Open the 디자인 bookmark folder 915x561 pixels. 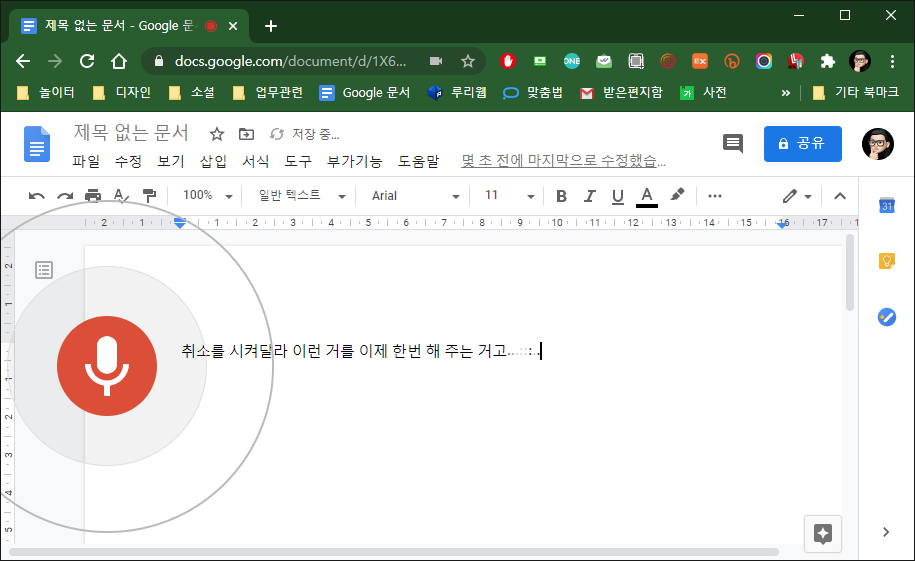(x=122, y=92)
